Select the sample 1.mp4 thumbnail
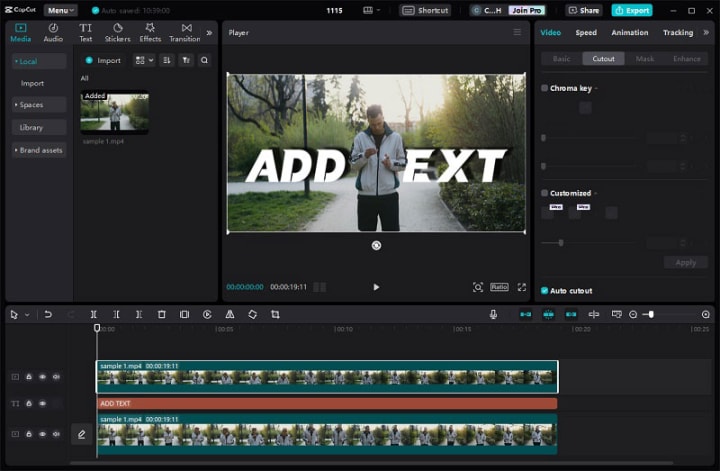 pyautogui.click(x=114, y=112)
